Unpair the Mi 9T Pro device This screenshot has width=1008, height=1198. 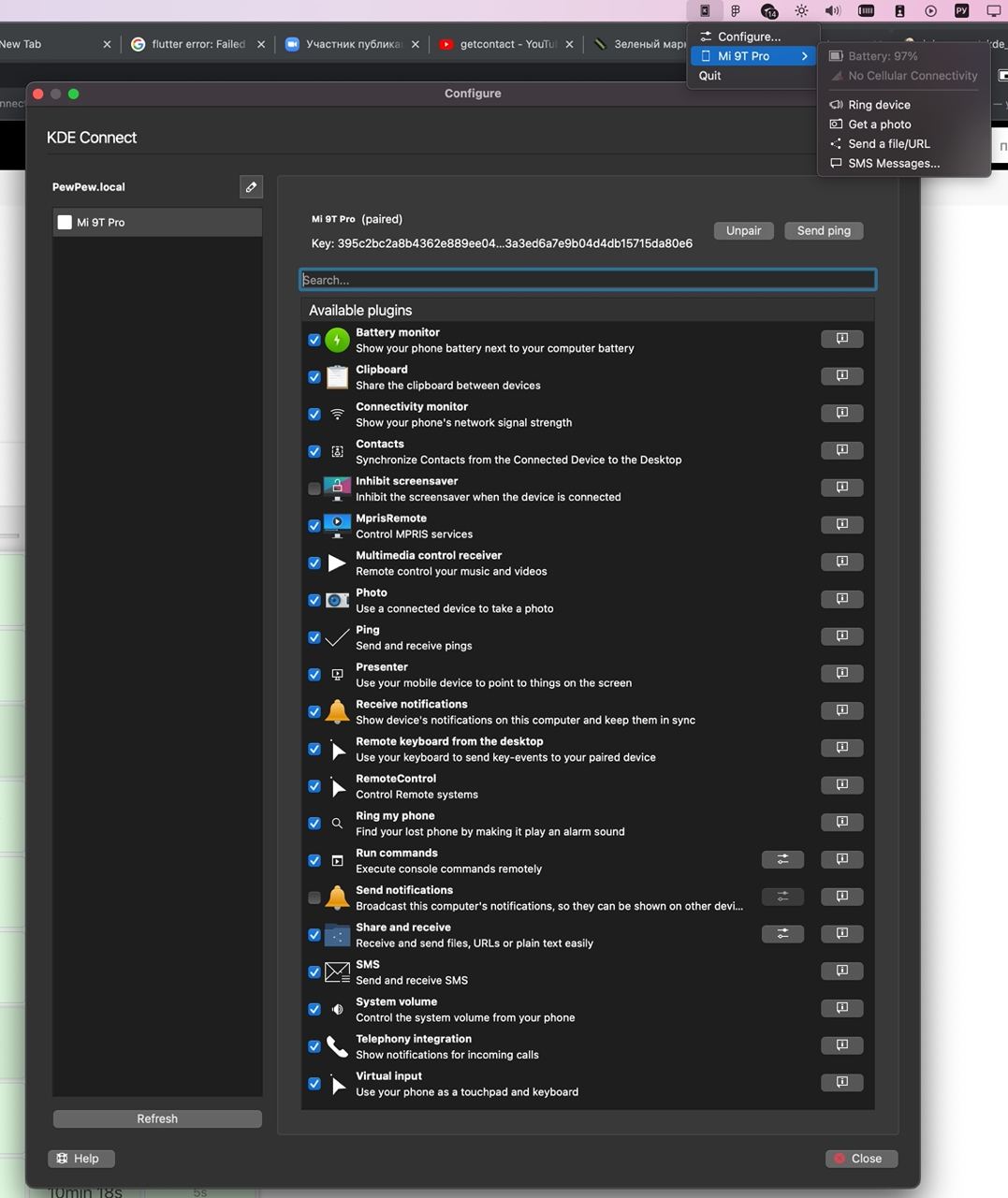(744, 231)
